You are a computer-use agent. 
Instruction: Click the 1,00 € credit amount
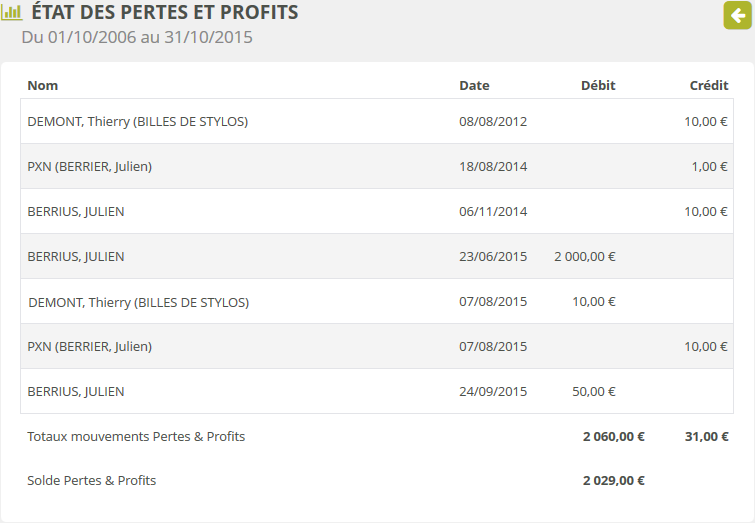pyautogui.click(x=709, y=167)
